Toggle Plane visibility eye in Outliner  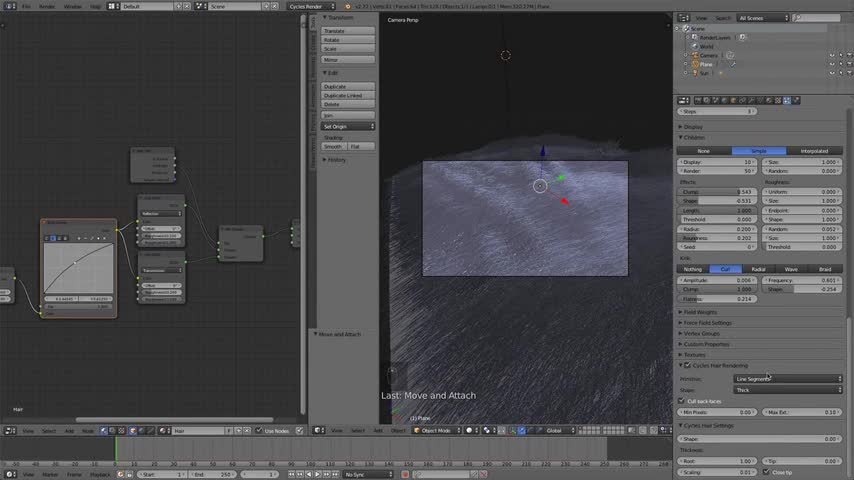coord(832,64)
